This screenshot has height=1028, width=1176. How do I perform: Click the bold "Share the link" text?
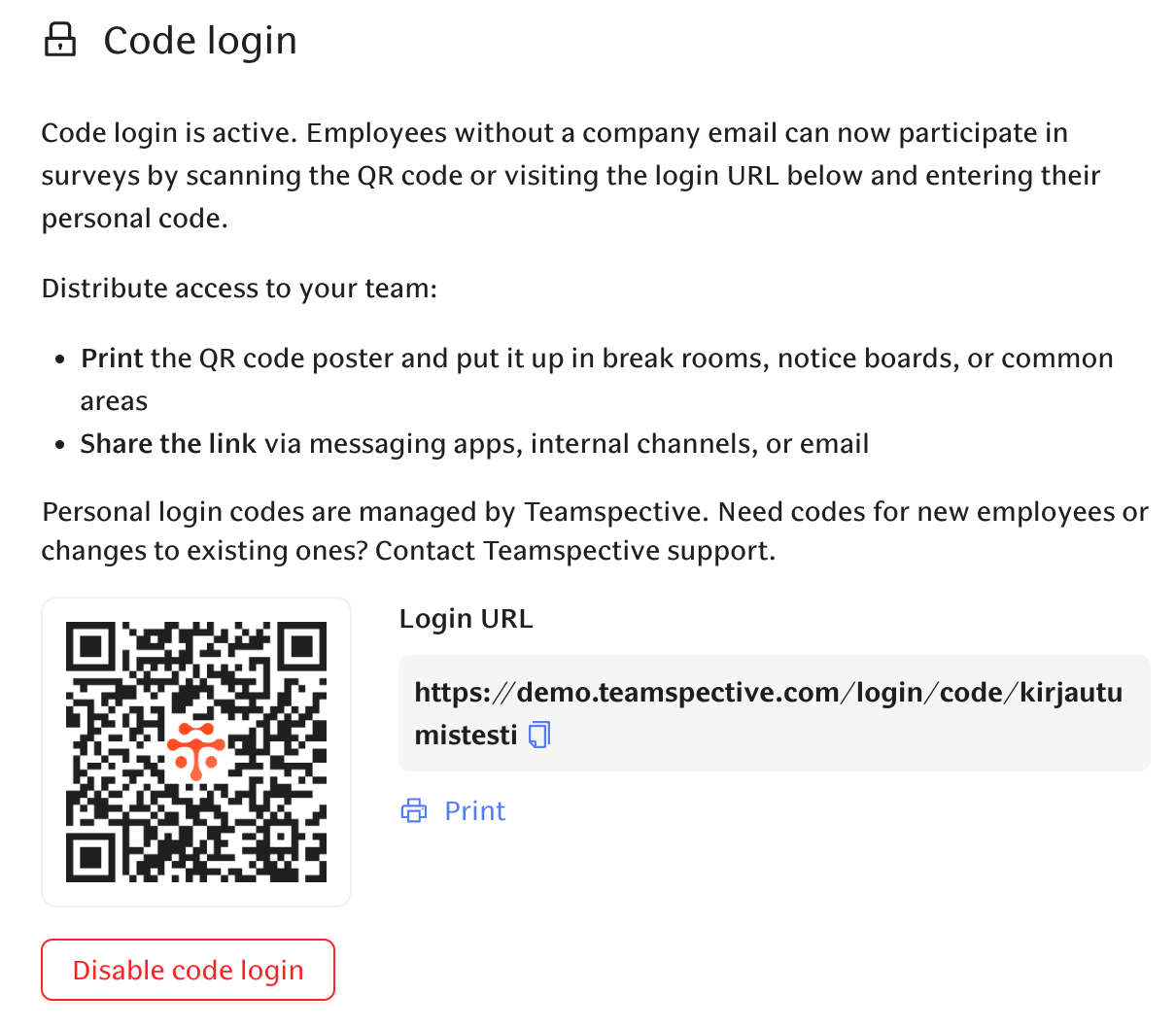point(168,444)
